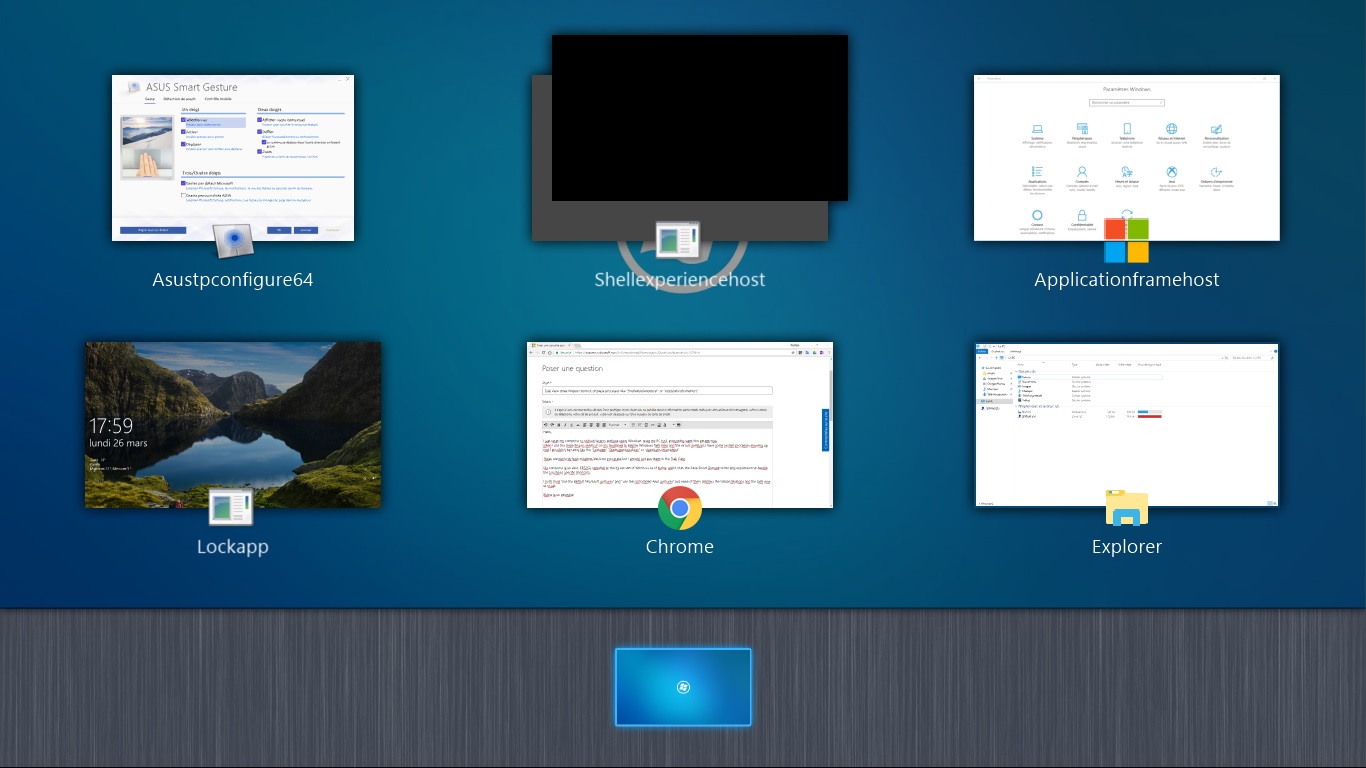Select the Lockapp label

(x=233, y=547)
